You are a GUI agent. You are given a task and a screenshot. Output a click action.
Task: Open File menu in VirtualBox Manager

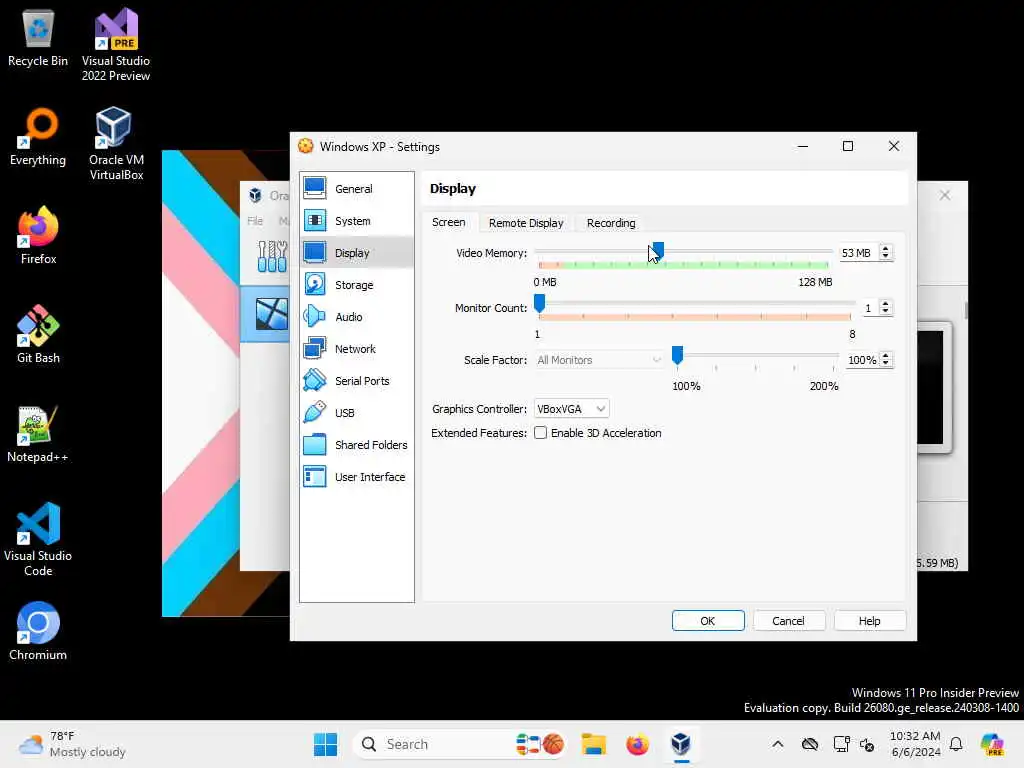pyautogui.click(x=255, y=221)
